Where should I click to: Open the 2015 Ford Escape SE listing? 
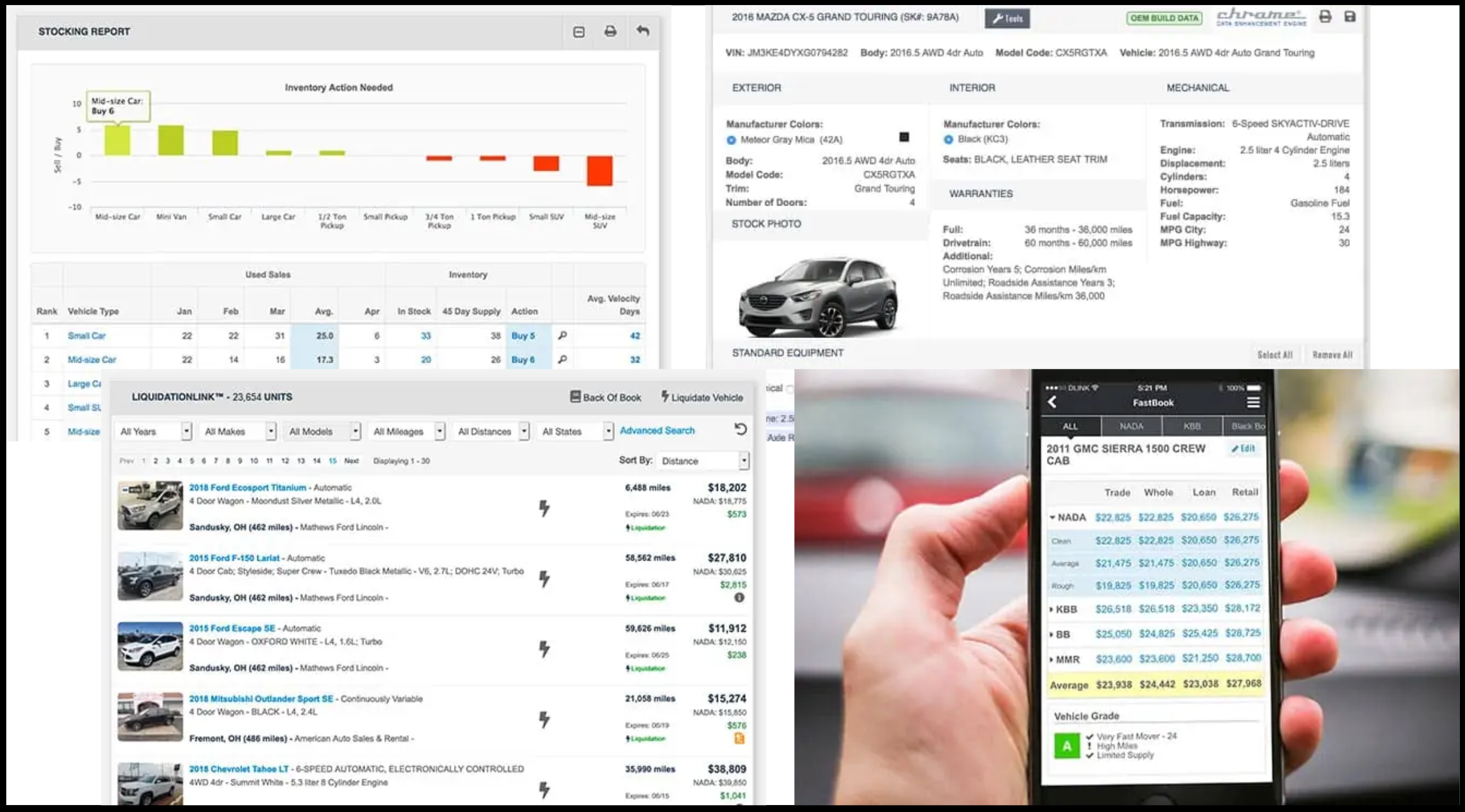[x=232, y=628]
